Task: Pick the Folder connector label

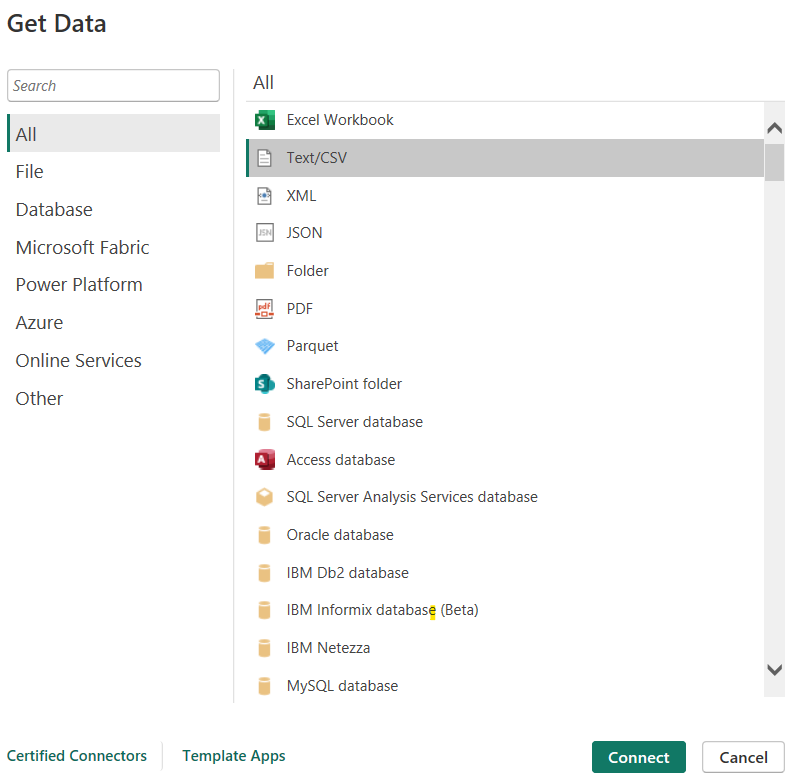Action: (308, 271)
